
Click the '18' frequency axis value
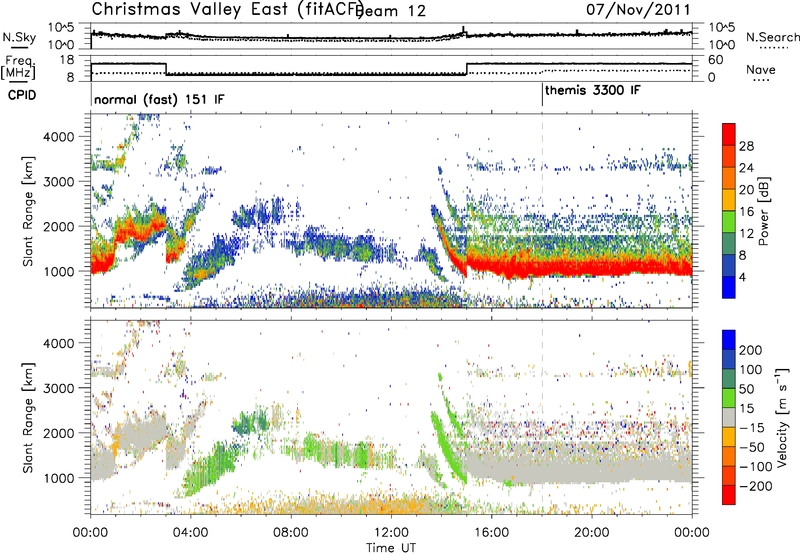(67, 60)
